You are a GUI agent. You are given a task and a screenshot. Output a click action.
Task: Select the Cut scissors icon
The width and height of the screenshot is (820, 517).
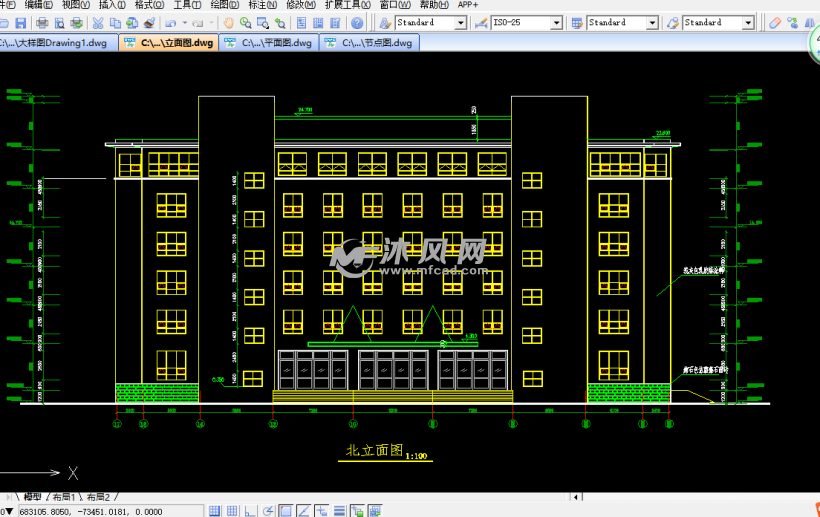point(98,22)
